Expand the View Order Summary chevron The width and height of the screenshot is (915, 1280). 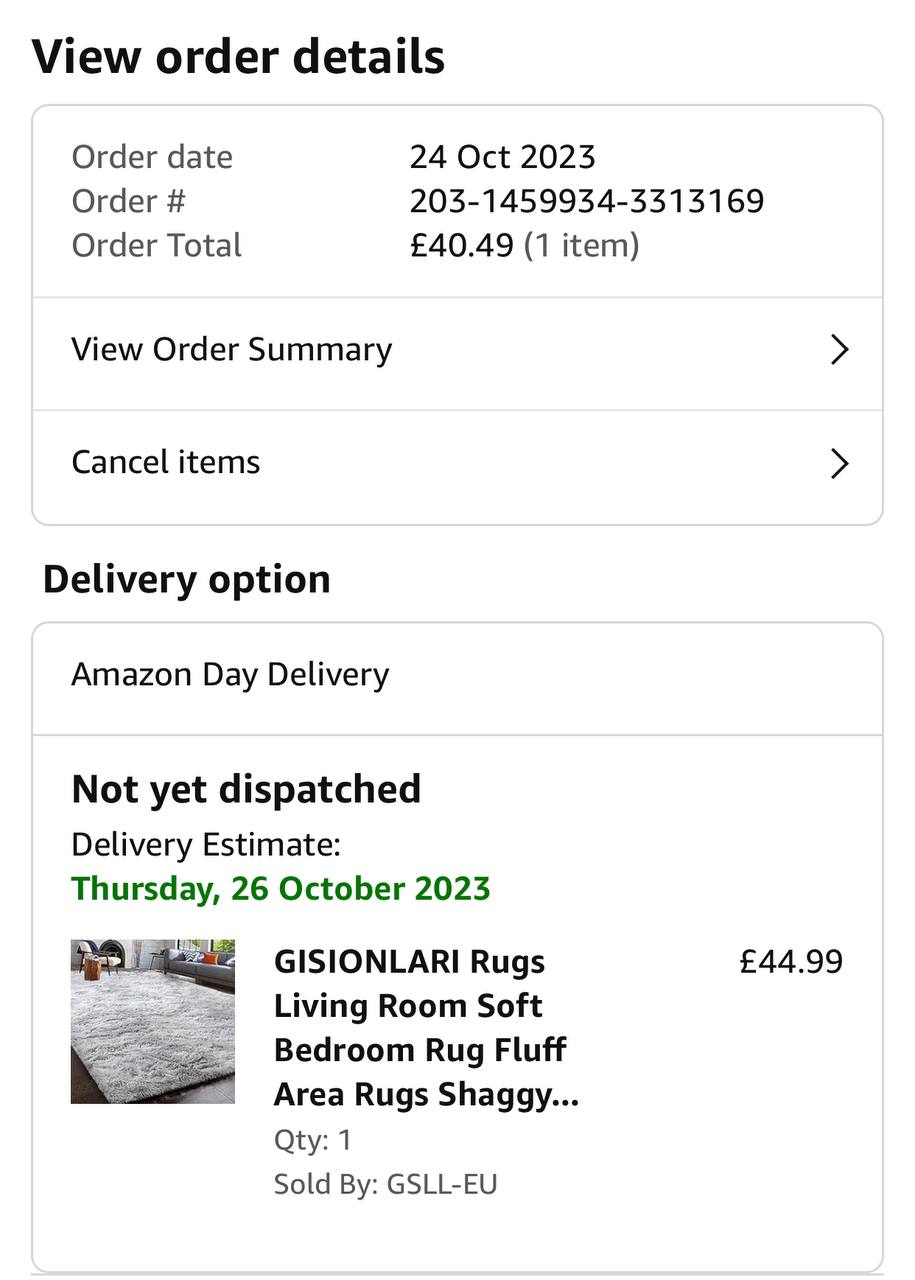[x=839, y=350]
